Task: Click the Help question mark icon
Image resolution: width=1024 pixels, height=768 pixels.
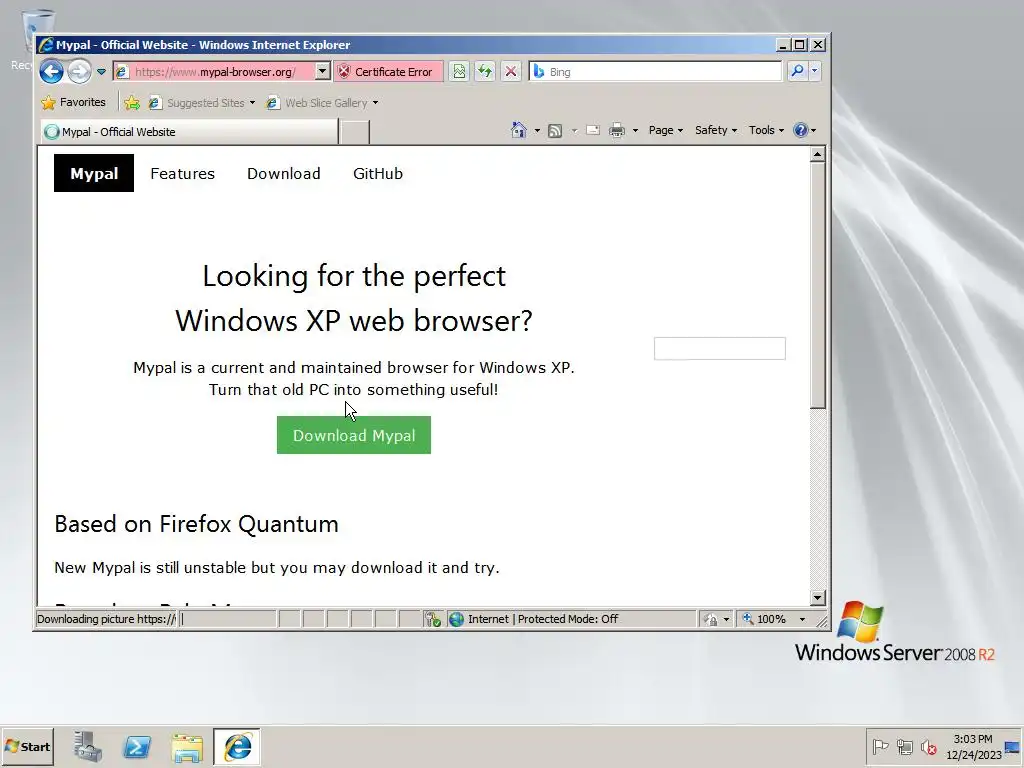Action: pyautogui.click(x=801, y=130)
